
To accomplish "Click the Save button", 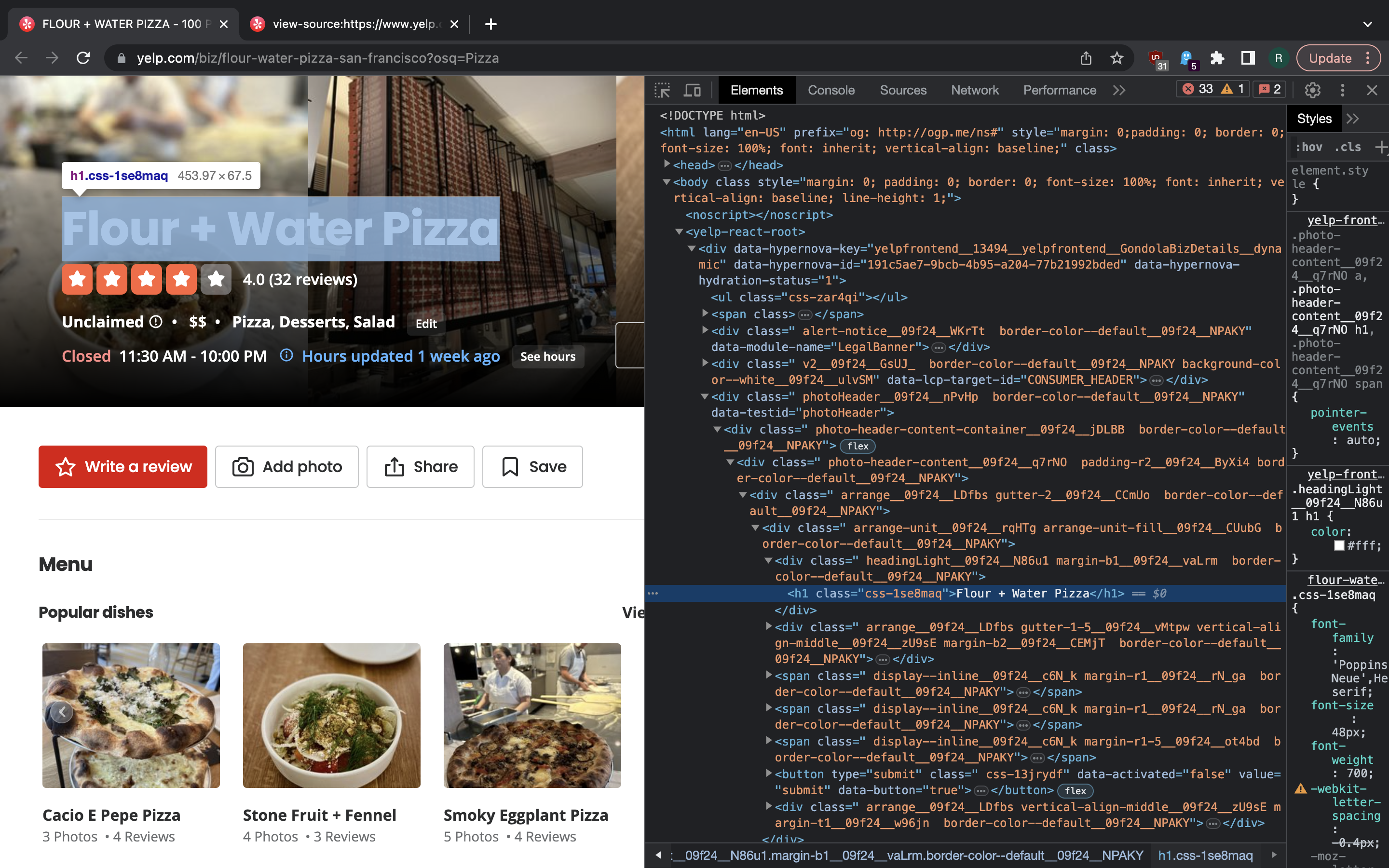I will coord(532,467).
